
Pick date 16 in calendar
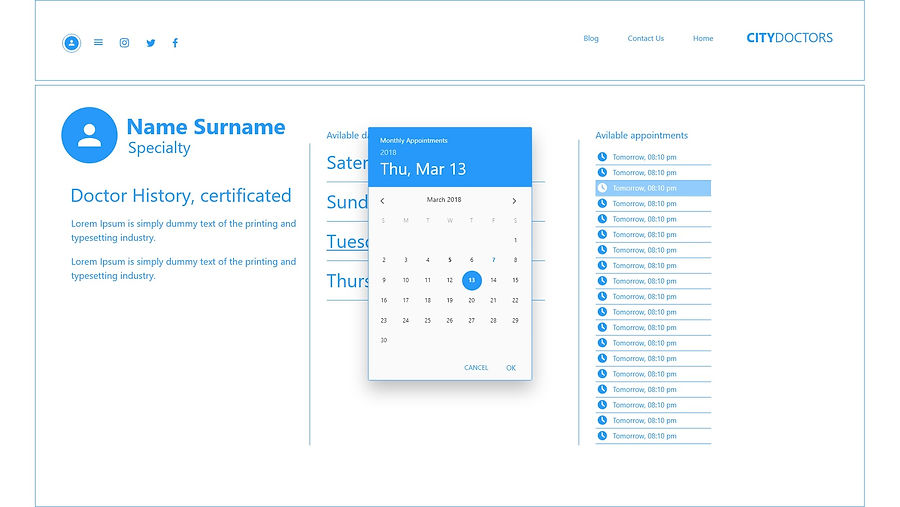[384, 300]
